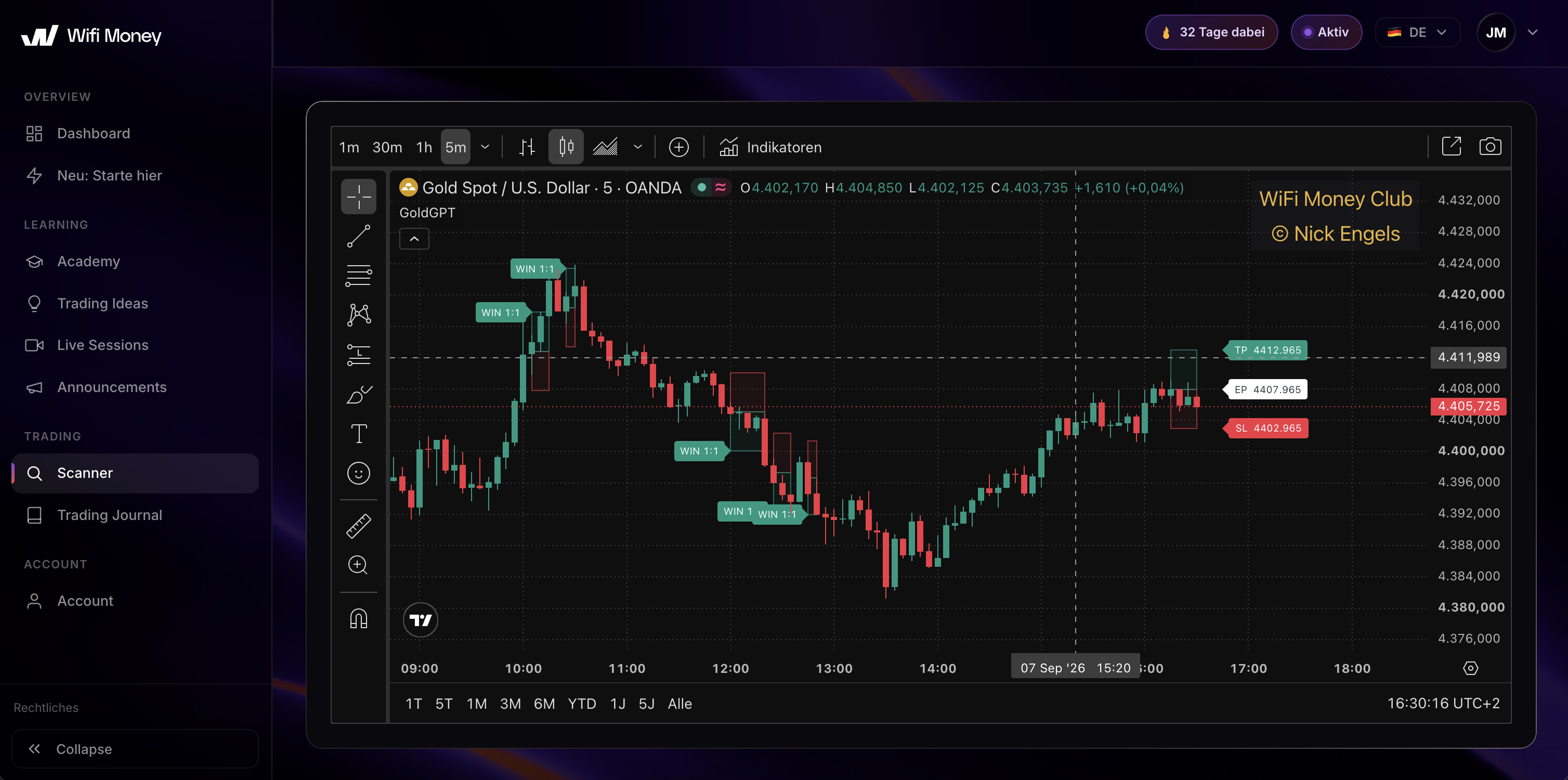Click the TradingView logo on chart

pos(421,620)
